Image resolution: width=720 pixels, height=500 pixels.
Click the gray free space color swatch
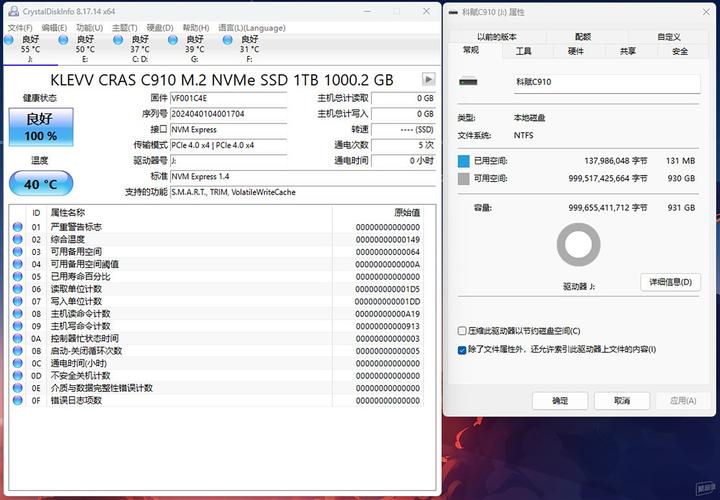(464, 179)
